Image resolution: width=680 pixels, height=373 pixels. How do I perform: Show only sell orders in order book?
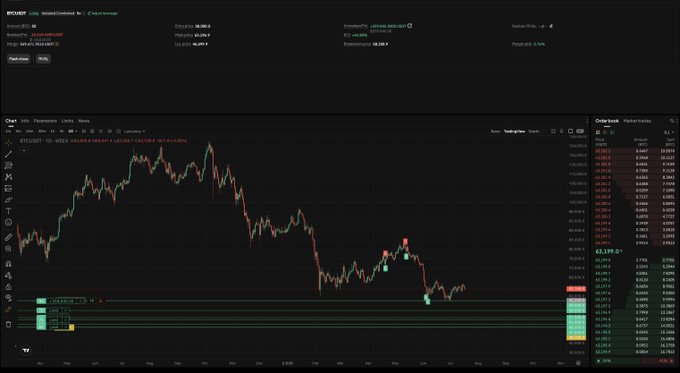tap(605, 132)
